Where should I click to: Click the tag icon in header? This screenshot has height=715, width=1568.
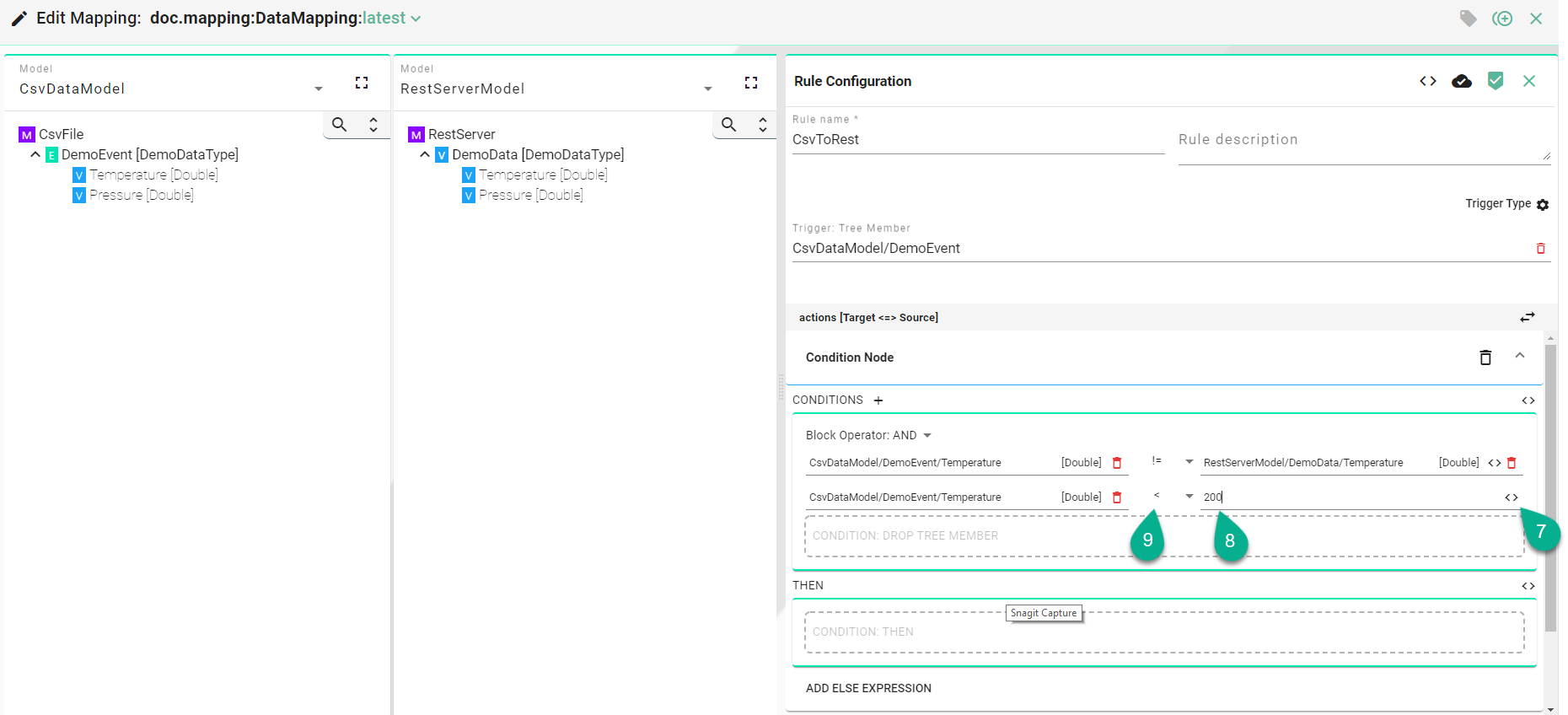pyautogui.click(x=1468, y=19)
